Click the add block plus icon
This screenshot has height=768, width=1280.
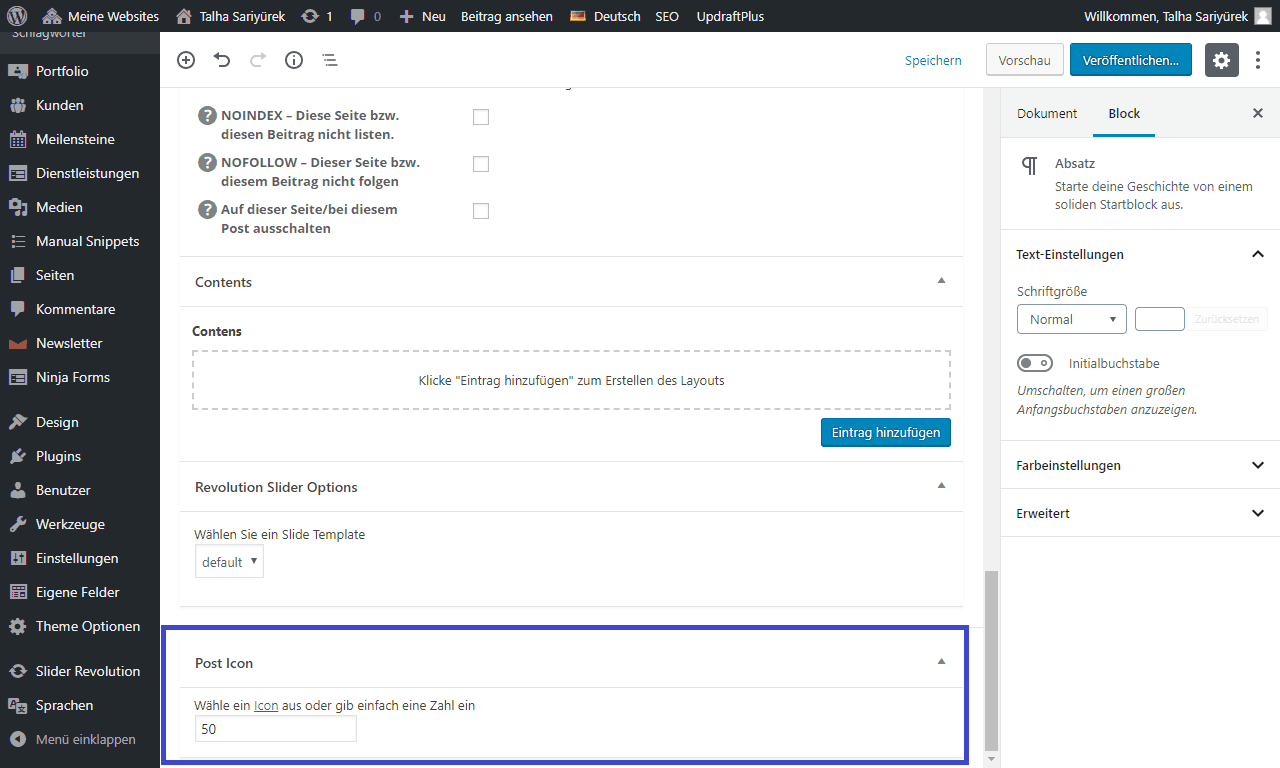coord(186,60)
